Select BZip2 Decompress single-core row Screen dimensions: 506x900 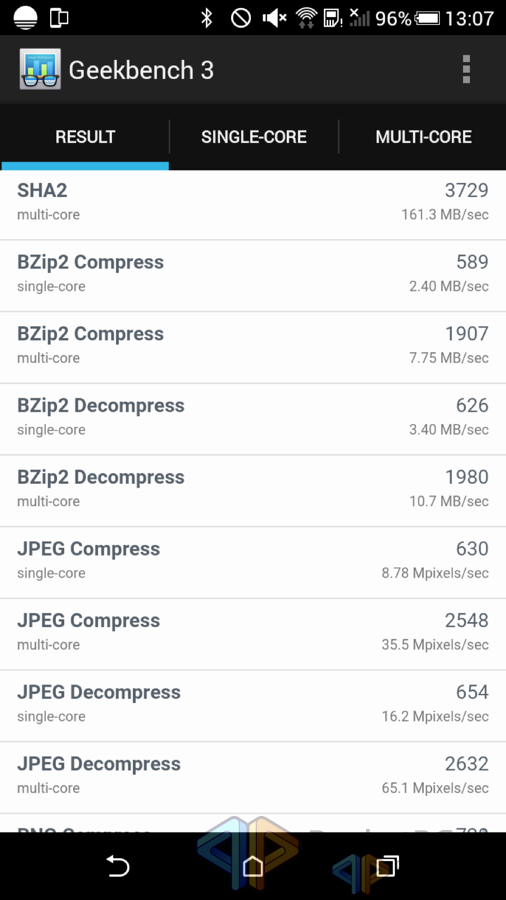tap(253, 420)
